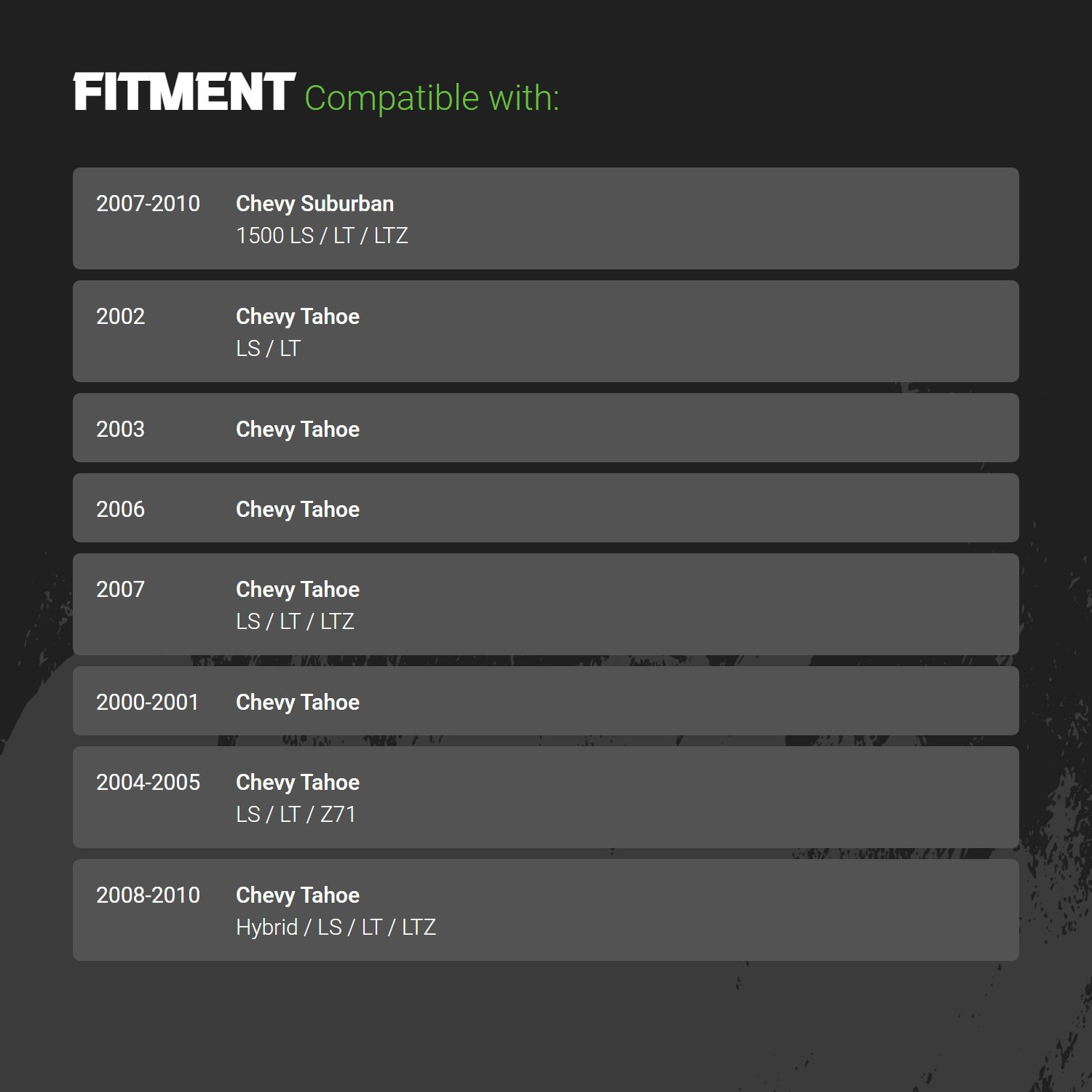The height and width of the screenshot is (1092, 1092).
Task: Click the 'LS / LT / LTZ' trim under 2007 Tahoe
Action: point(295,622)
